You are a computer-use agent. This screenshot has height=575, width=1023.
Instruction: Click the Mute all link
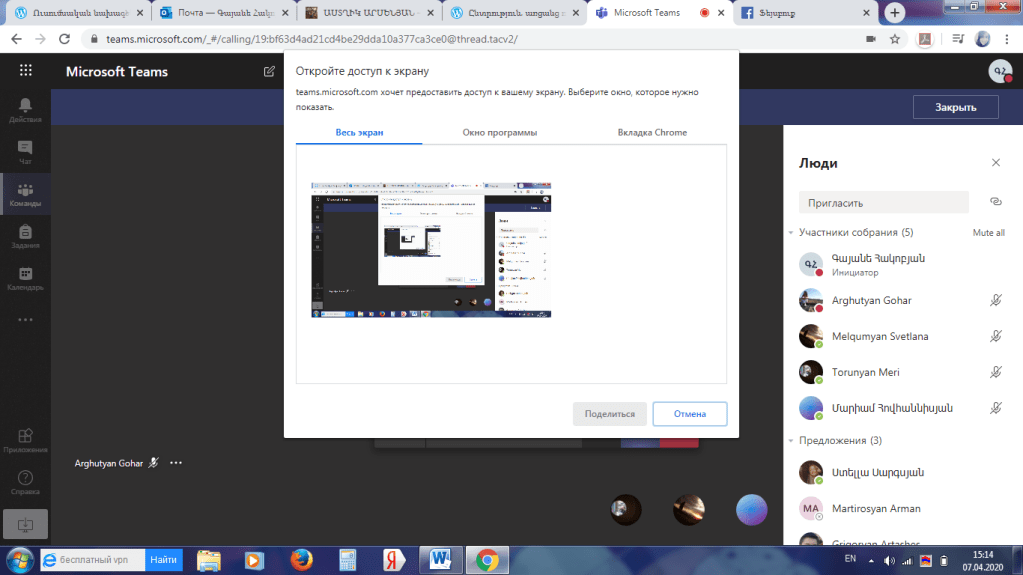pos(988,232)
